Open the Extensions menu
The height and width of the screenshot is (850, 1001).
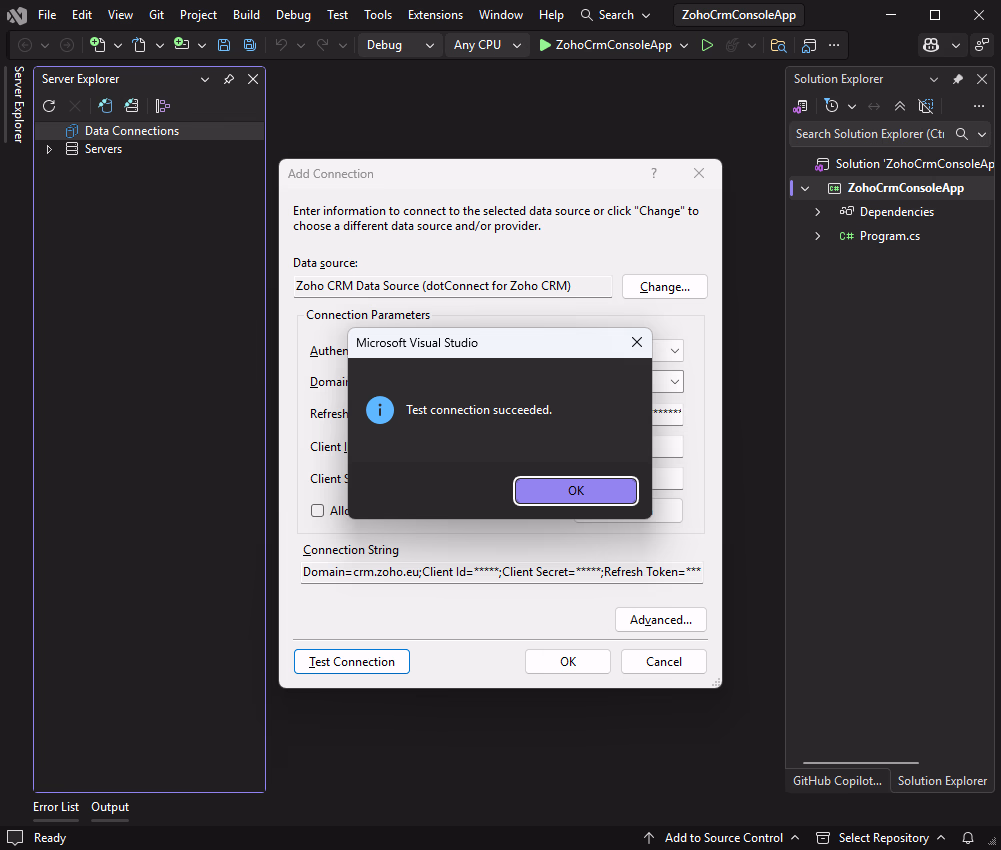point(435,14)
